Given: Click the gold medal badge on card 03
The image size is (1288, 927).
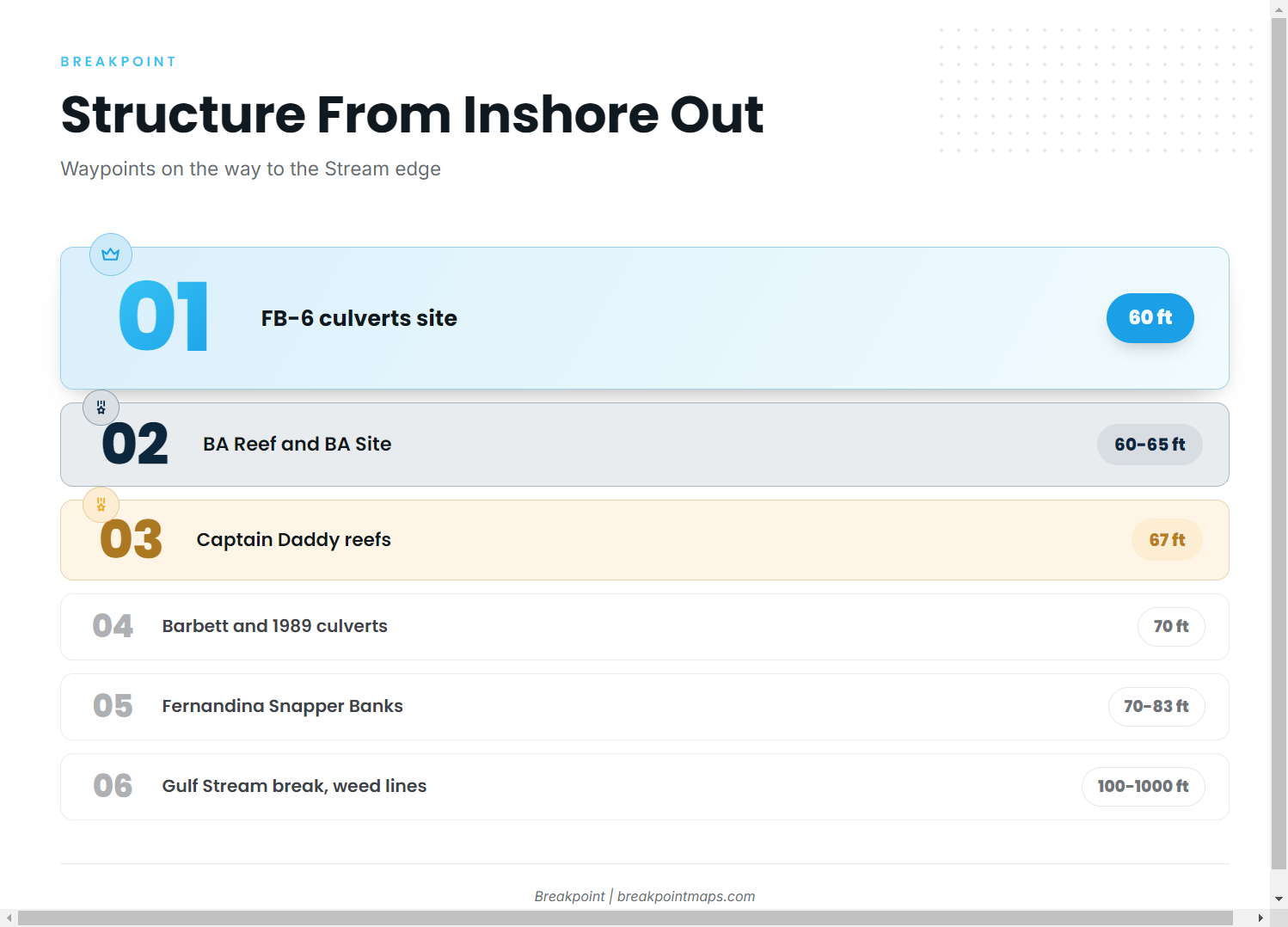Looking at the screenshot, I should (x=101, y=505).
